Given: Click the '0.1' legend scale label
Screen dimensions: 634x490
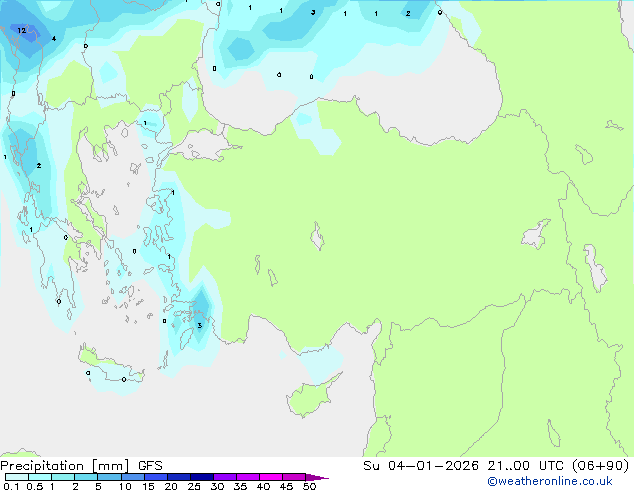Looking at the screenshot, I should [x=11, y=486].
